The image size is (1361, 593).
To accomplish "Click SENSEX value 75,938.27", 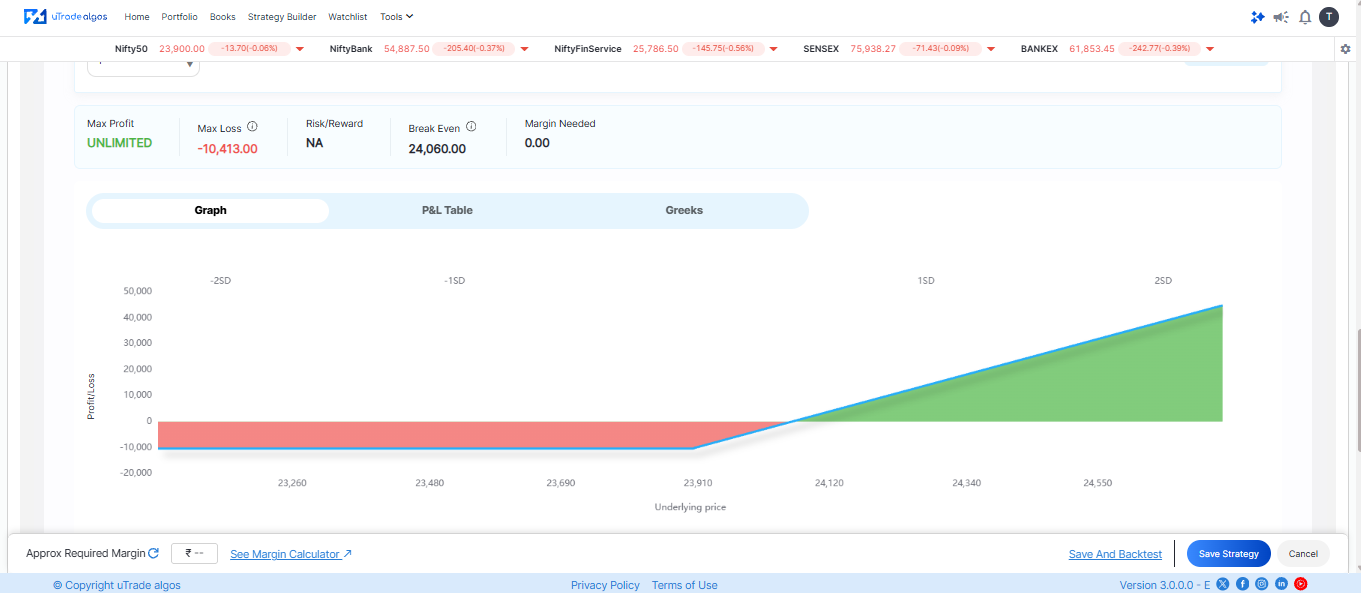I will click(873, 49).
